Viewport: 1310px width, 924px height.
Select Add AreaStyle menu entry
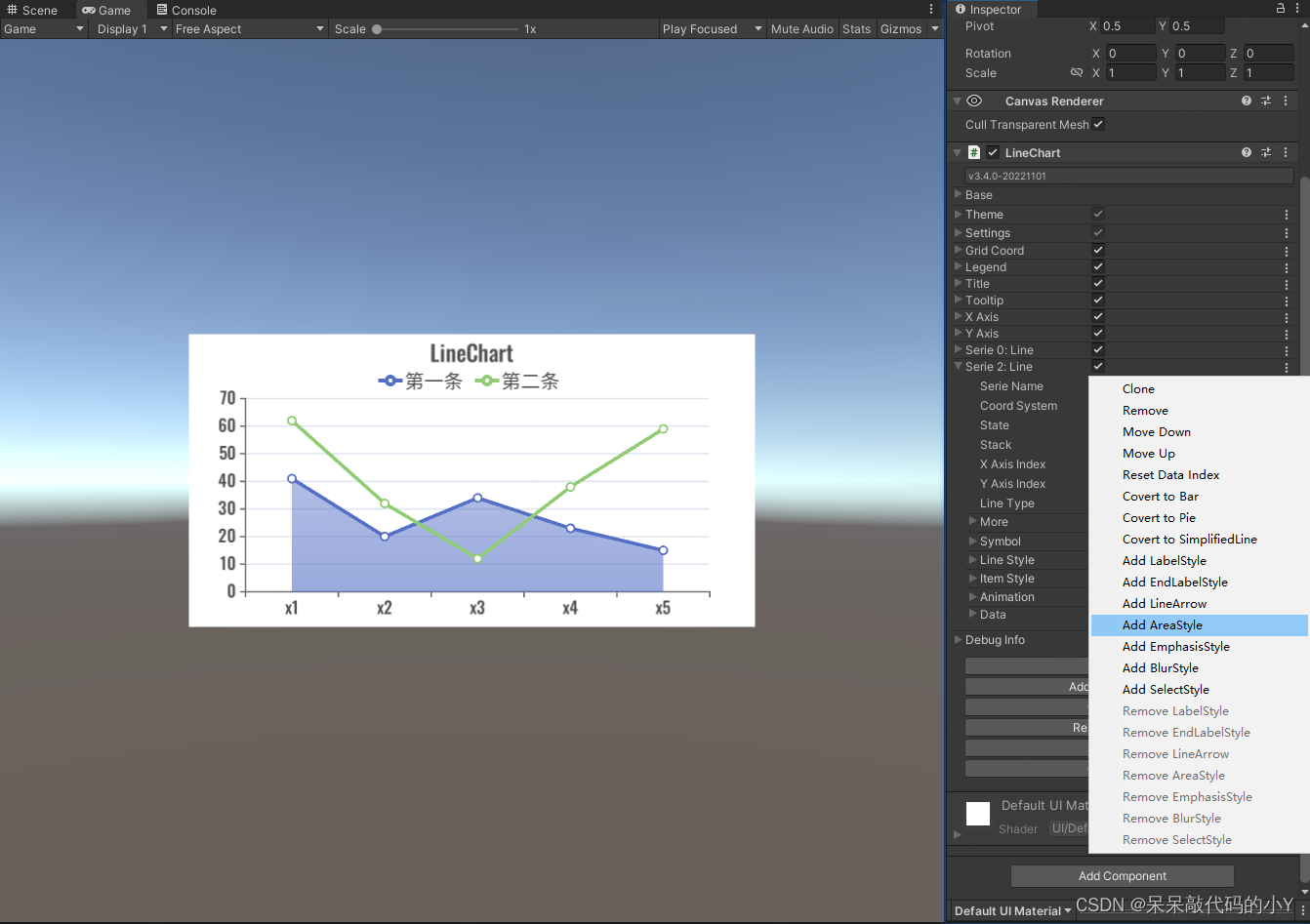(1199, 625)
